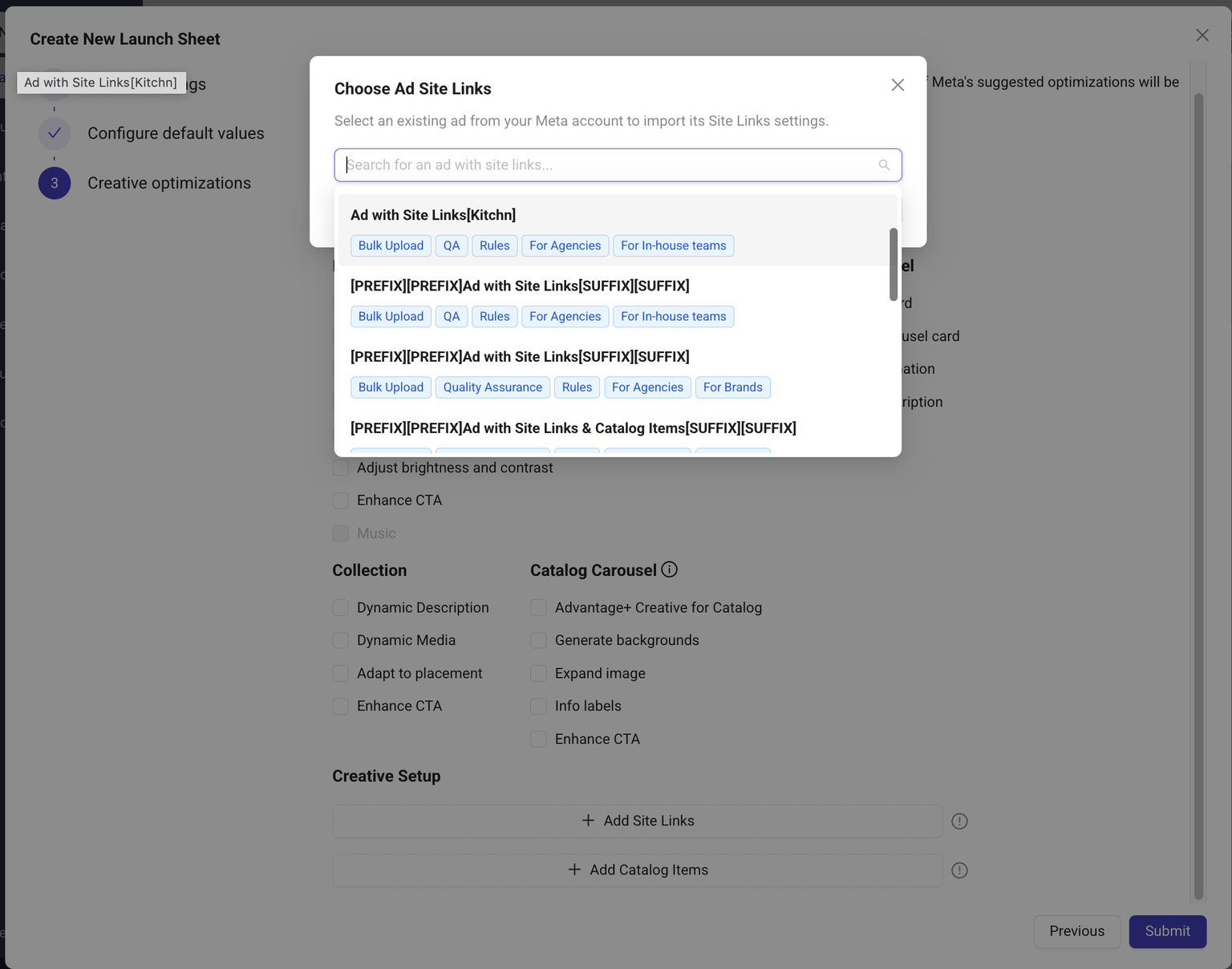The image size is (1232, 969).
Task: Click the dropdown list scrollbar thumb
Action: tap(894, 265)
